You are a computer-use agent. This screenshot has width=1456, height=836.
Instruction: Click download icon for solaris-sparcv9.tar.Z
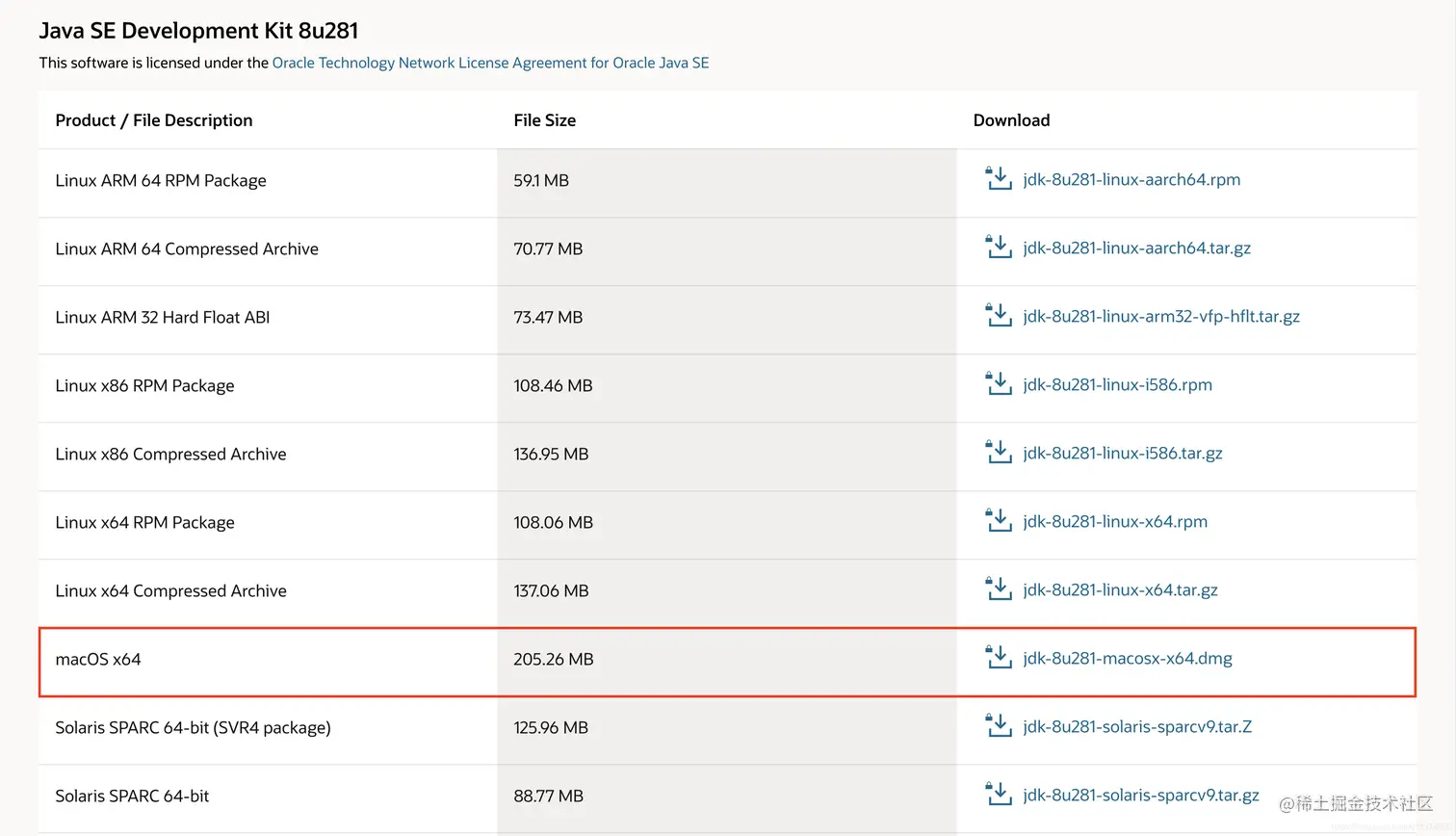point(999,725)
